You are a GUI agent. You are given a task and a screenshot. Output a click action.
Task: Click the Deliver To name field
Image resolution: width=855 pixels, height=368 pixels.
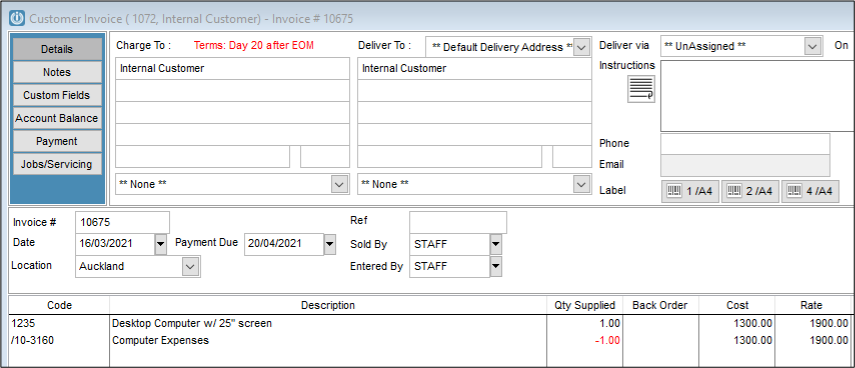pos(474,69)
